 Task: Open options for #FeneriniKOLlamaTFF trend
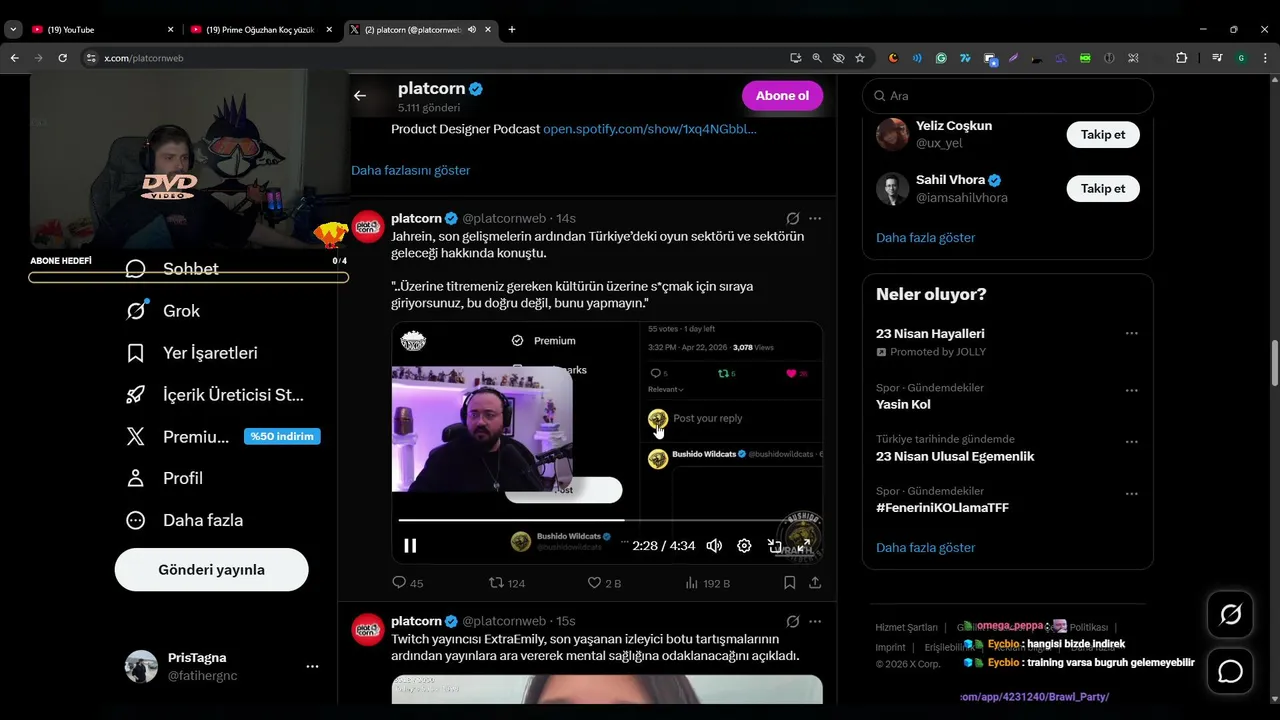click(x=1131, y=494)
